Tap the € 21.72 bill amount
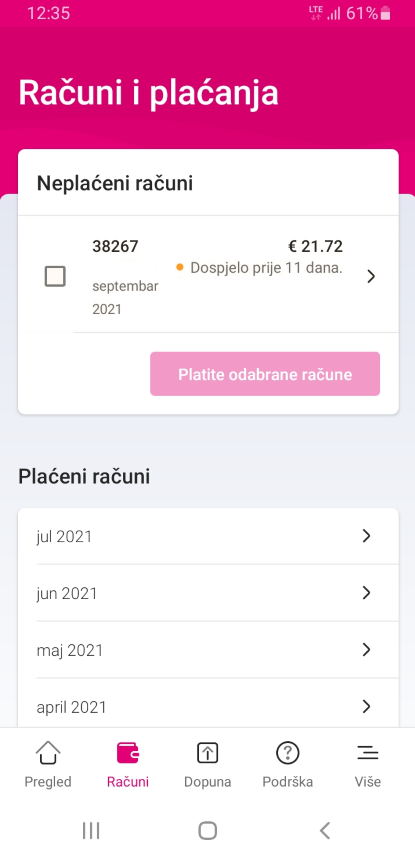 (315, 247)
